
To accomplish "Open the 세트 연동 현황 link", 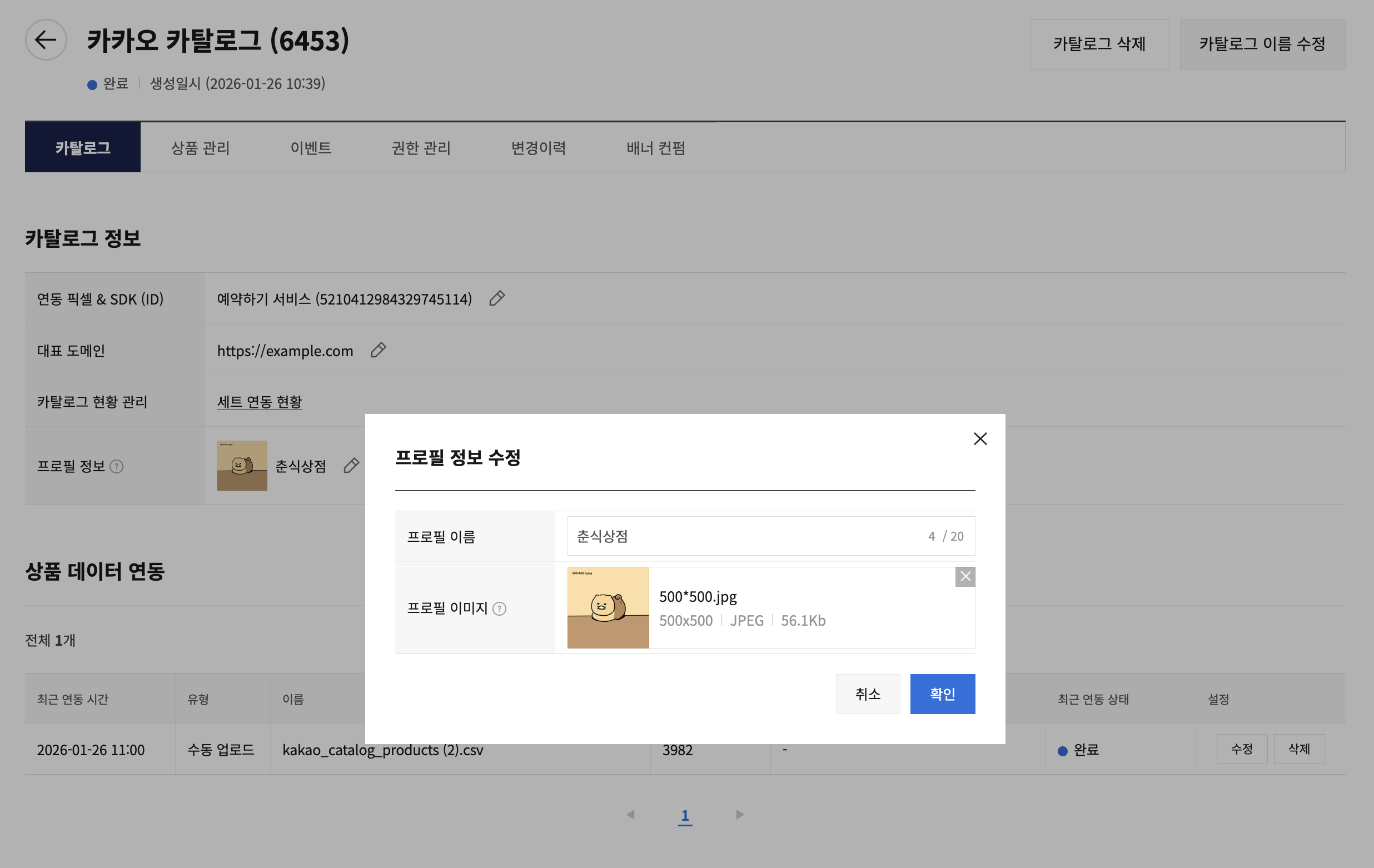I will click(259, 402).
